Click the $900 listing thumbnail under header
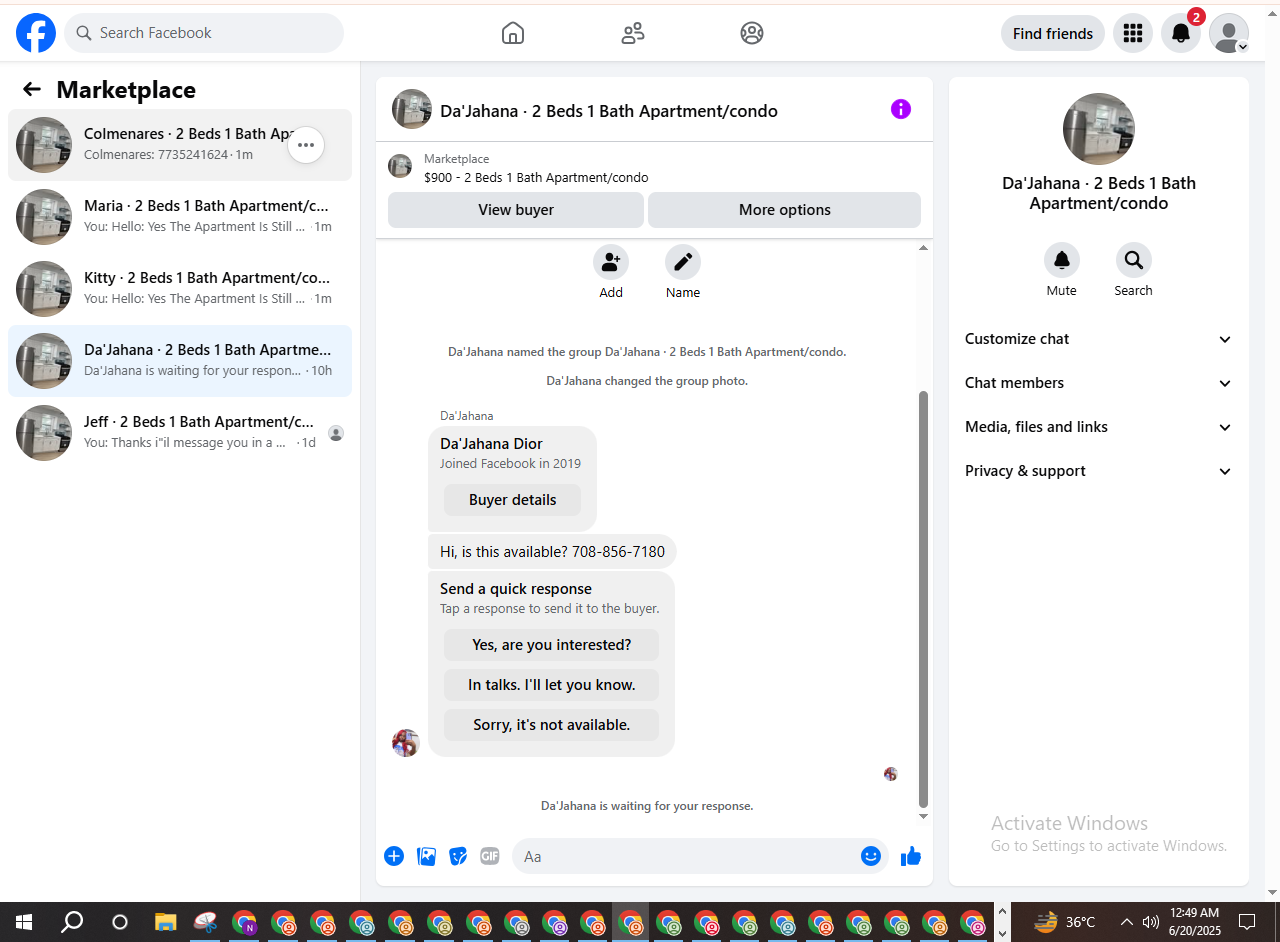This screenshot has width=1280, height=942. tap(400, 167)
